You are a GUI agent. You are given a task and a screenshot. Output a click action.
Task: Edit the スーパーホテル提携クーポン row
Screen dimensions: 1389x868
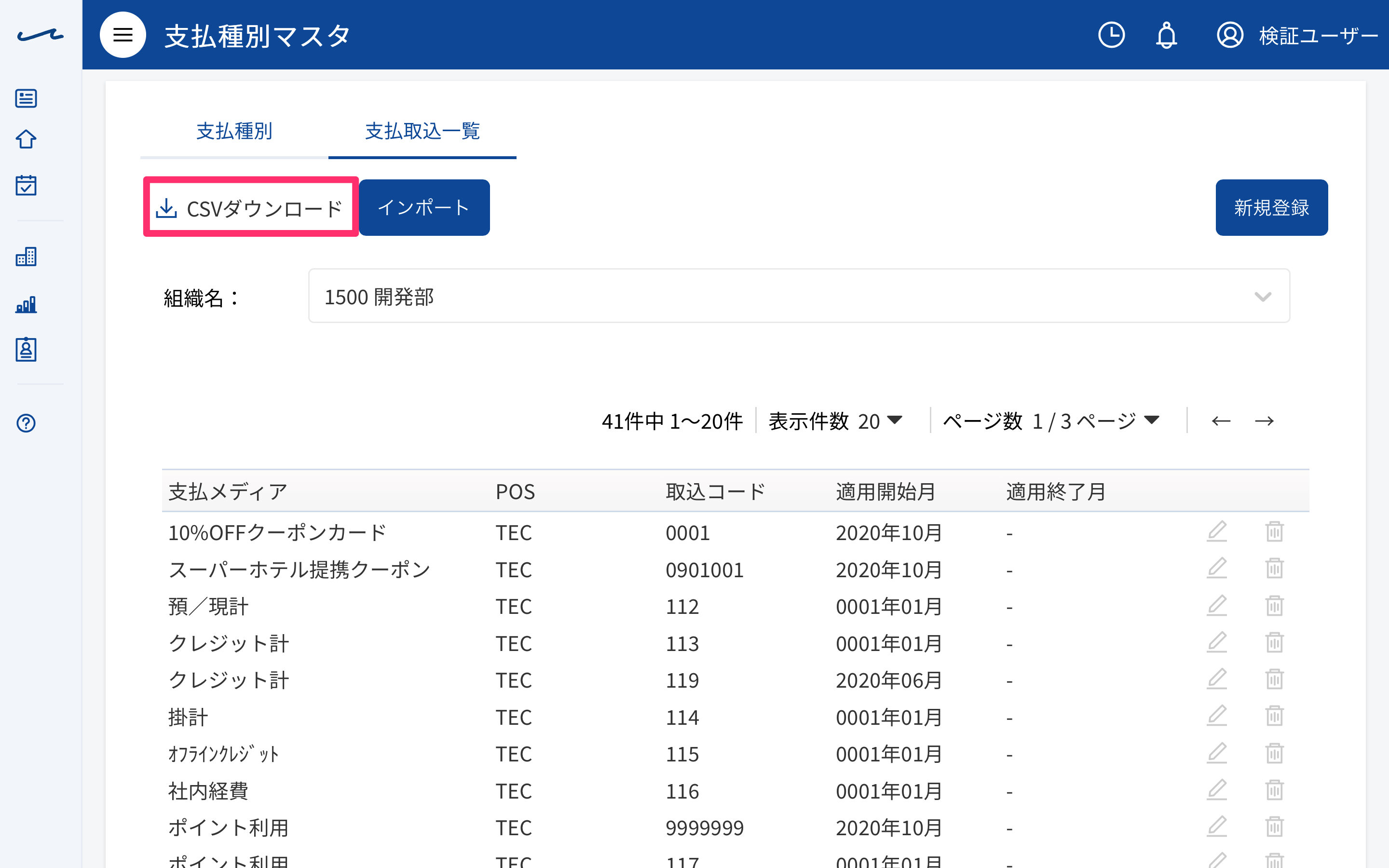coord(1216,569)
